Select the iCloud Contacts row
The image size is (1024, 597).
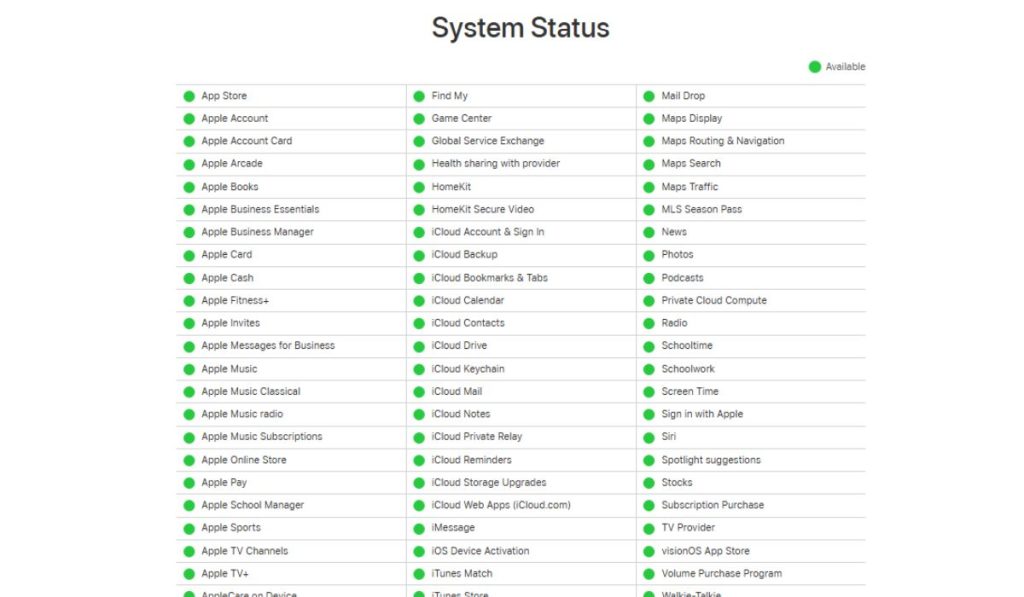coord(521,323)
